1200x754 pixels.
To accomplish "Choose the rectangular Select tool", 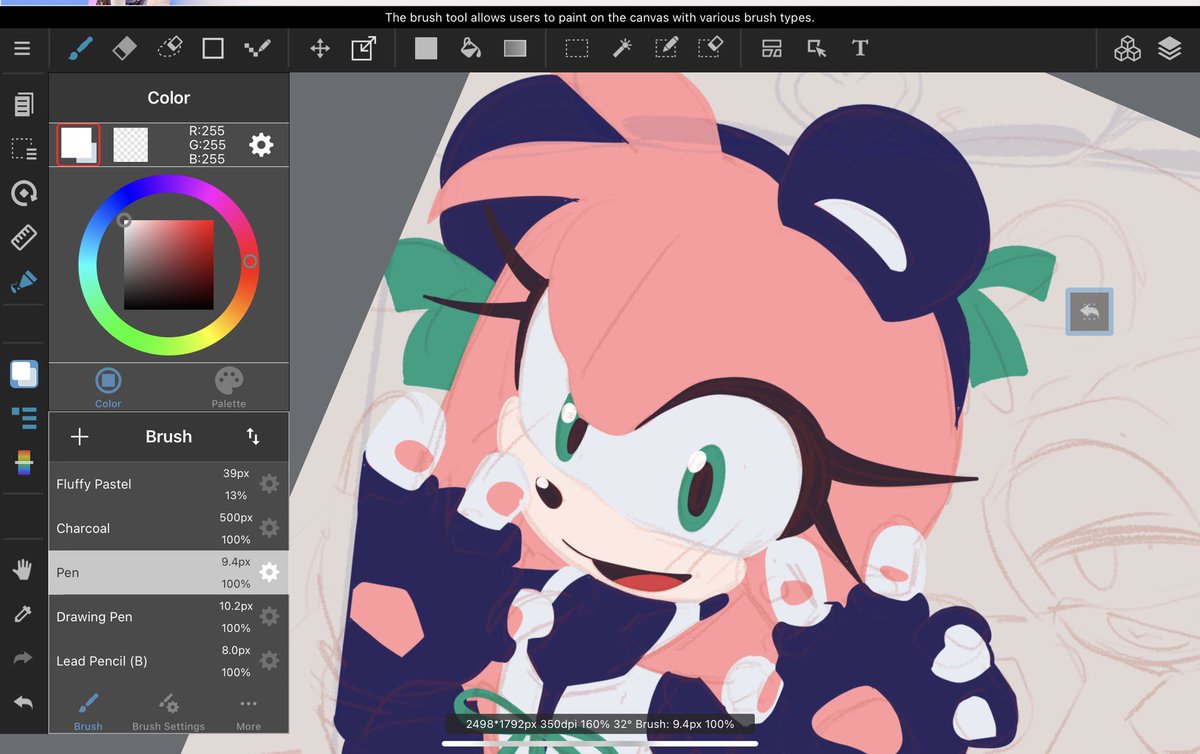I will click(x=577, y=48).
